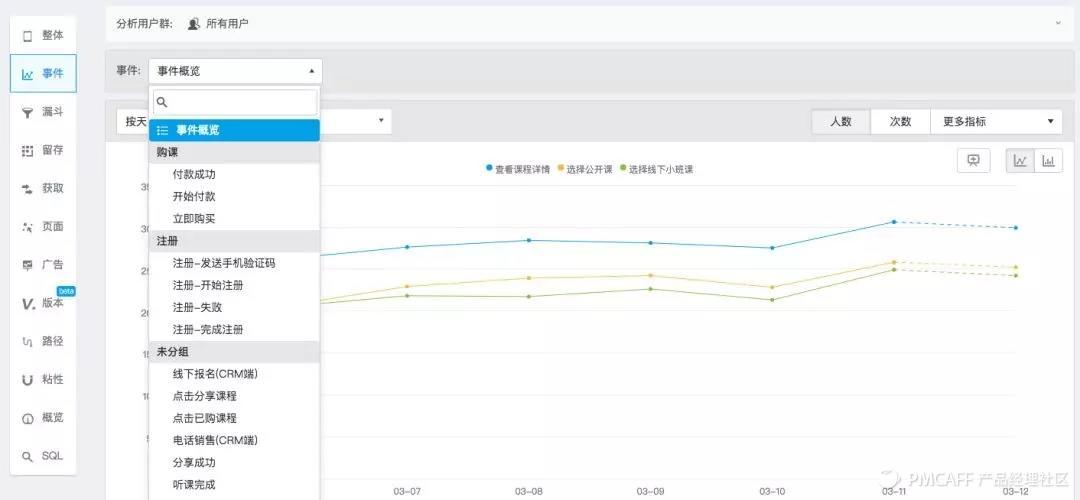Screen dimensions: 1080x500
Task: Open the 获取 acquisition icon in sidebar
Action: (x=28, y=188)
